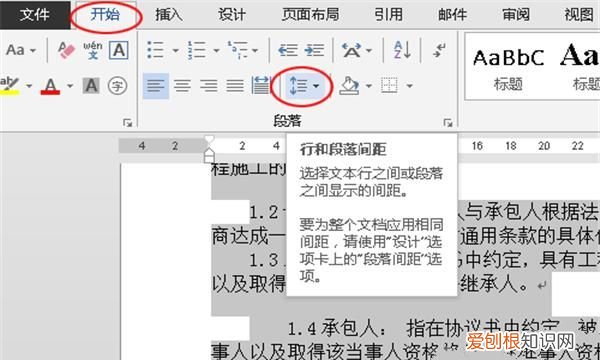Click the text '与承包人根据法' in document
600x360 pixels.
[x=531, y=212]
